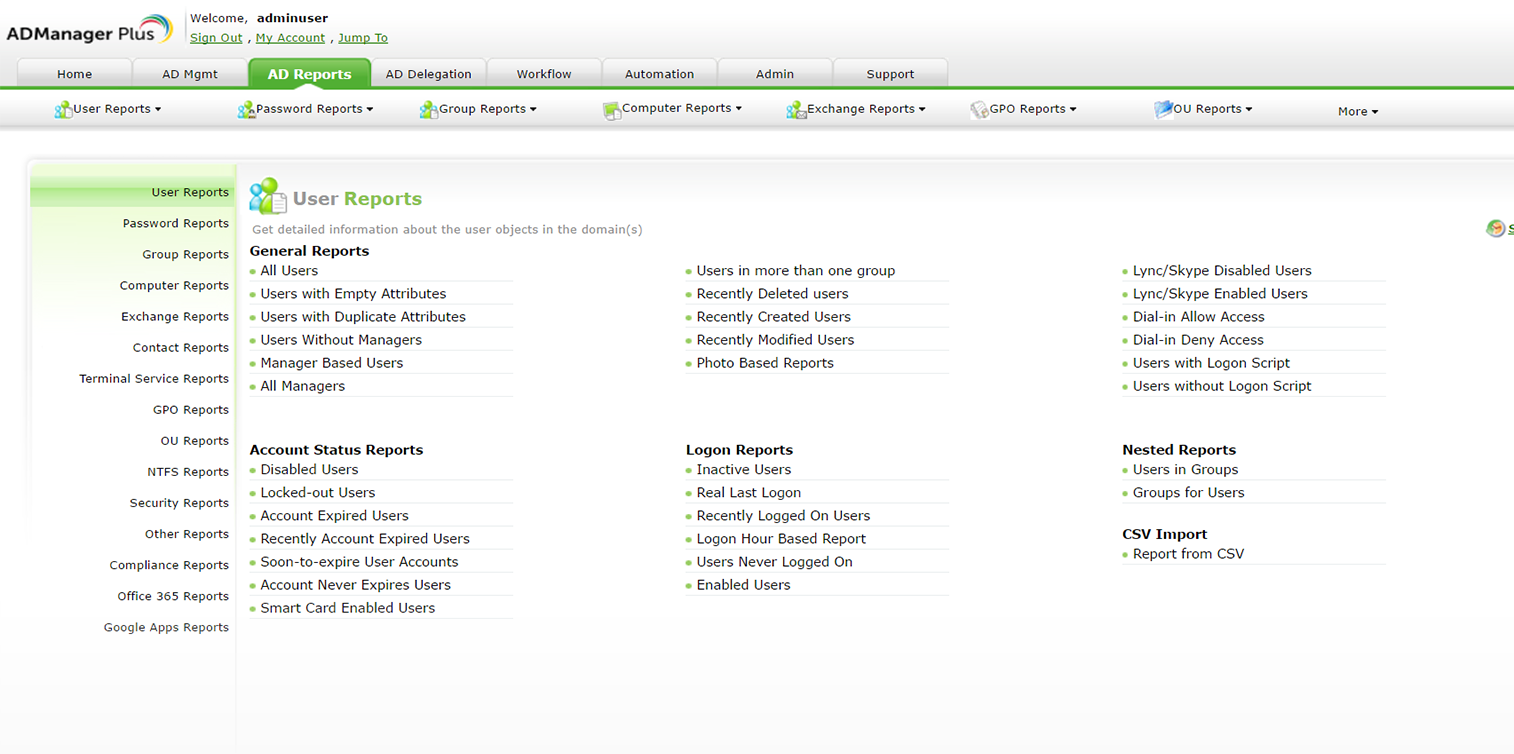Open the Locked-out Users report
The width and height of the screenshot is (1514, 754).
pos(318,493)
